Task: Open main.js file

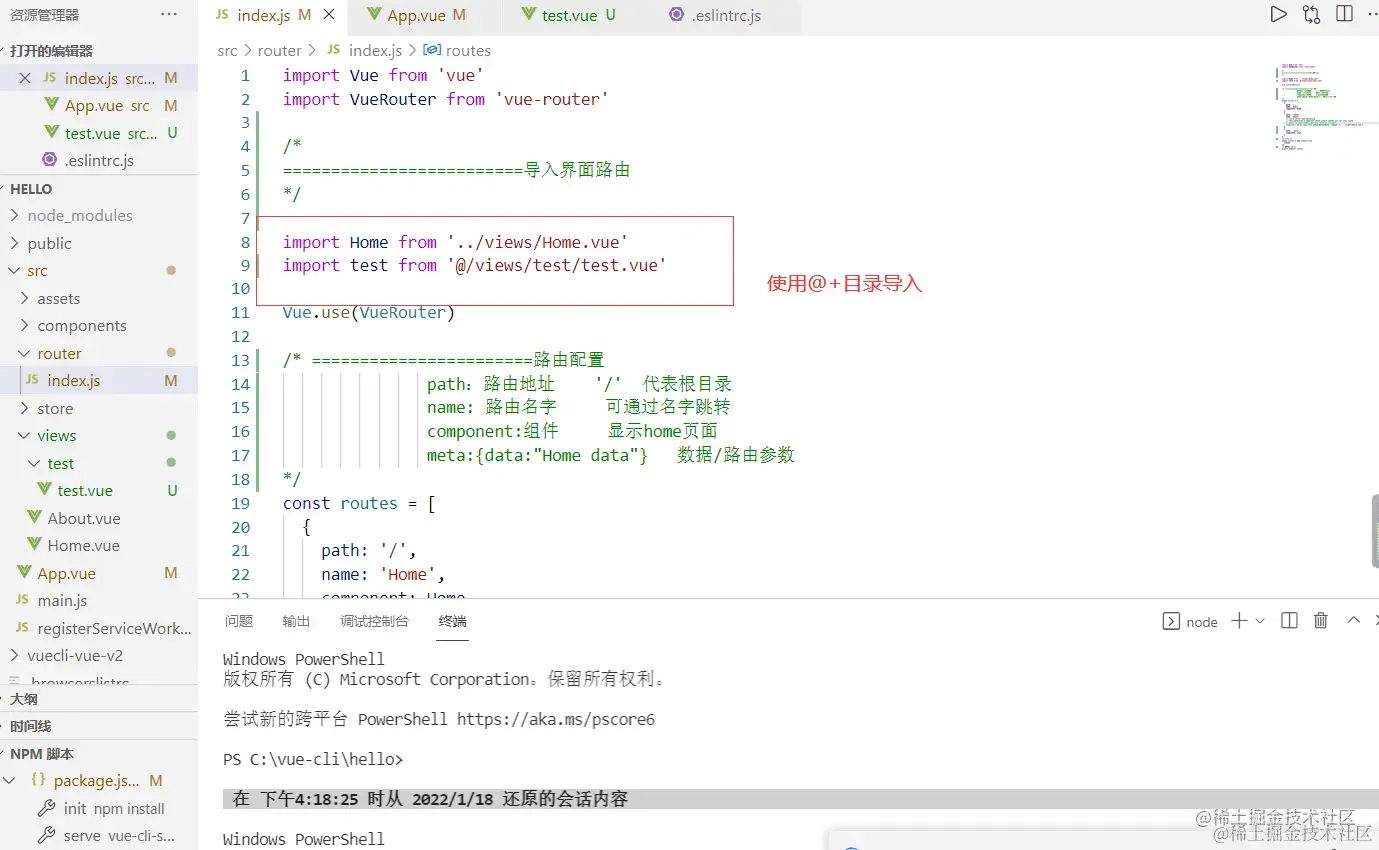Action: coord(62,600)
